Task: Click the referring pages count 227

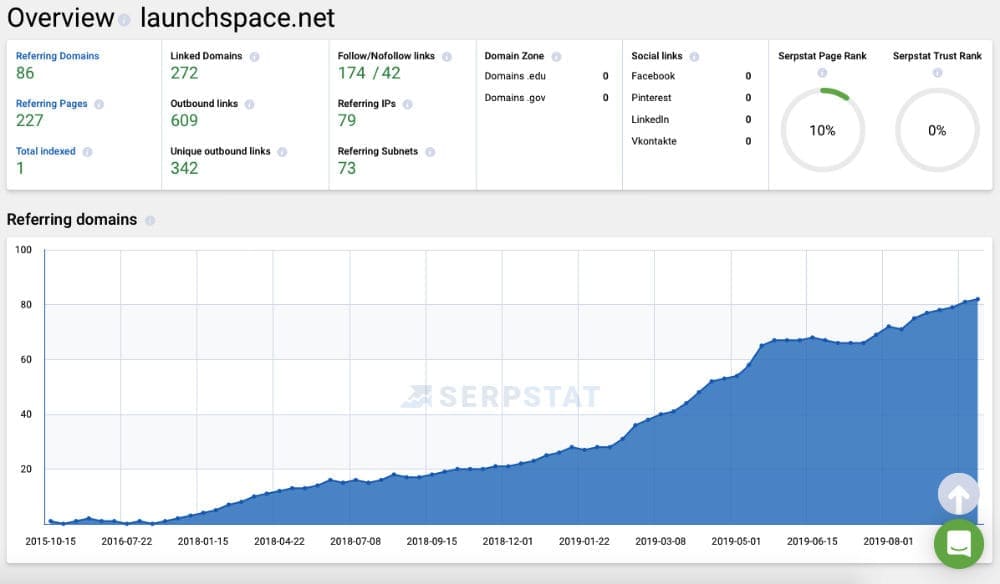Action: (29, 120)
